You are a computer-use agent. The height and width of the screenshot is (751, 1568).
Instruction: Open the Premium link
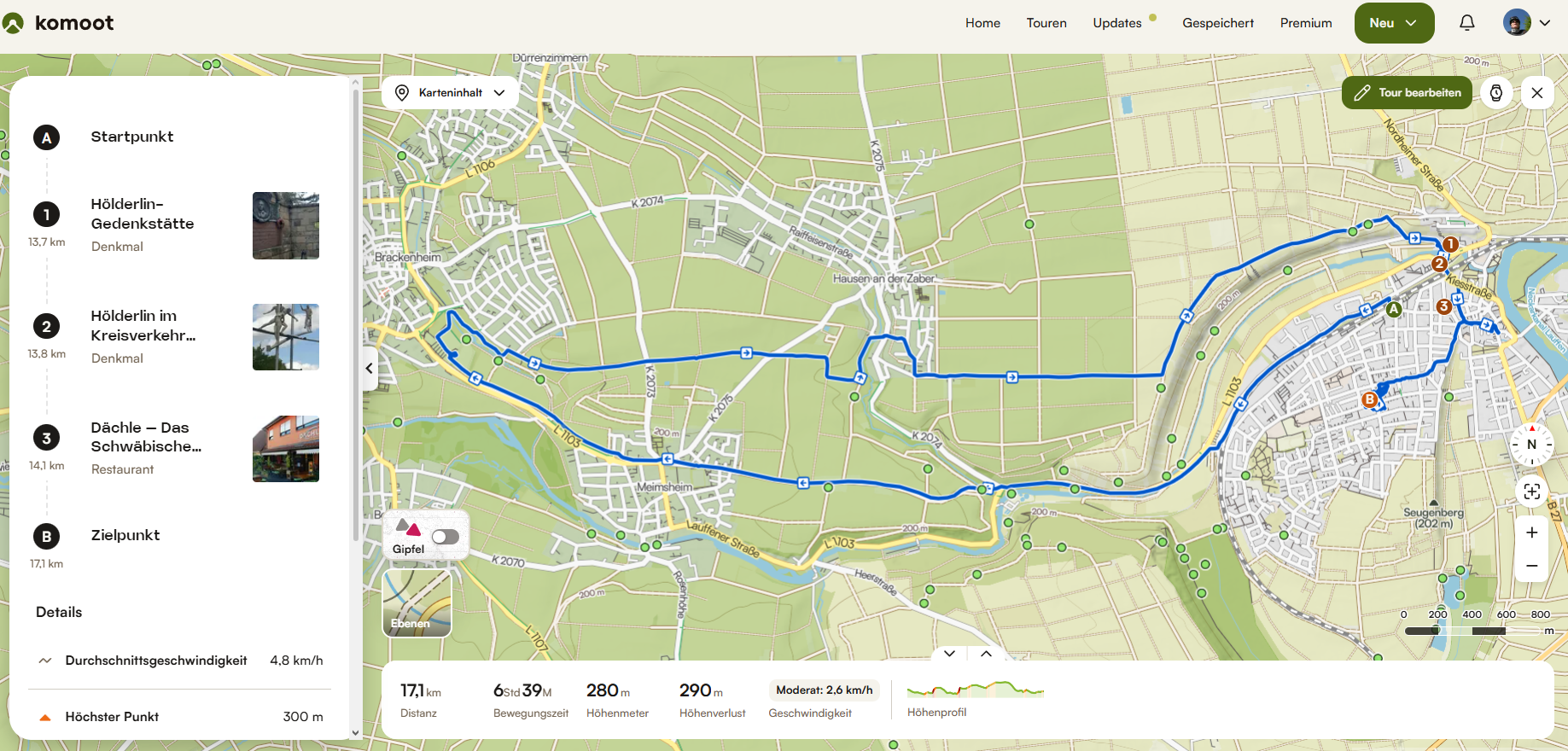point(1306,23)
